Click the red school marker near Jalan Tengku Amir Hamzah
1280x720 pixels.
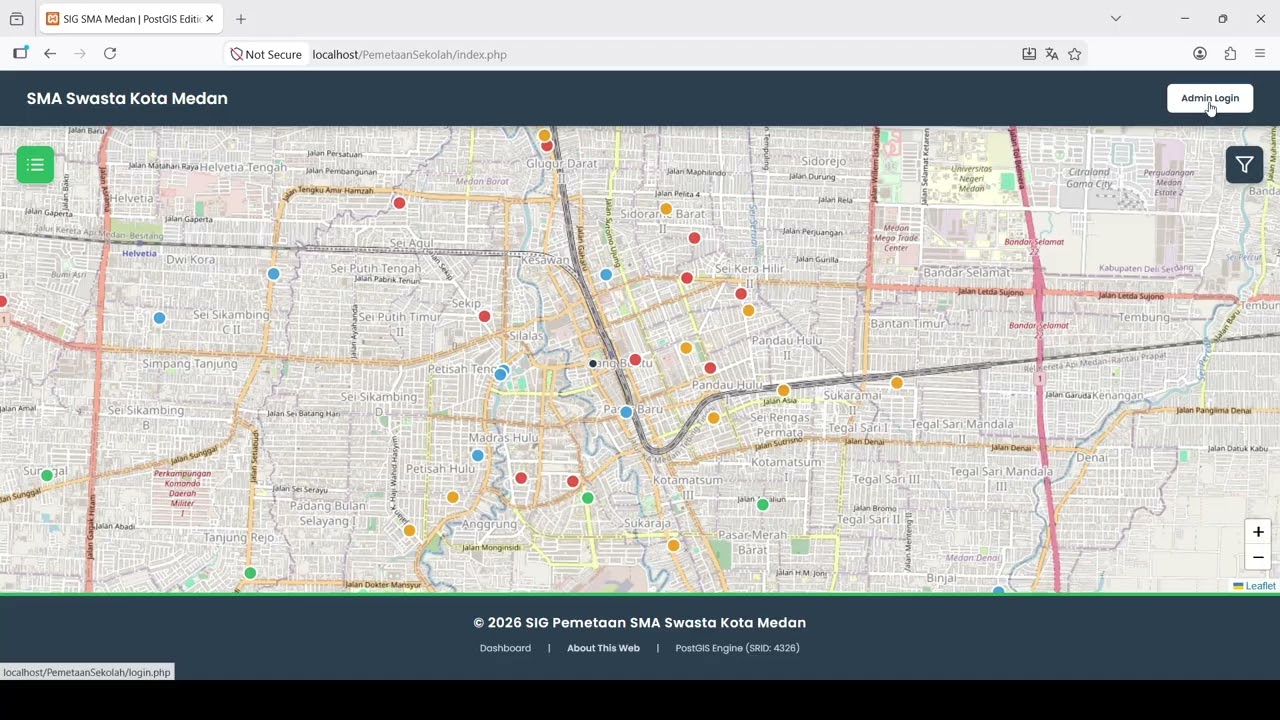[399, 203]
